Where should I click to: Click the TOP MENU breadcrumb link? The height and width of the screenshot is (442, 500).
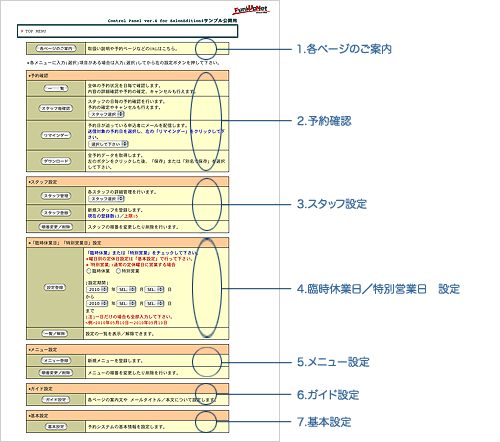(x=36, y=31)
